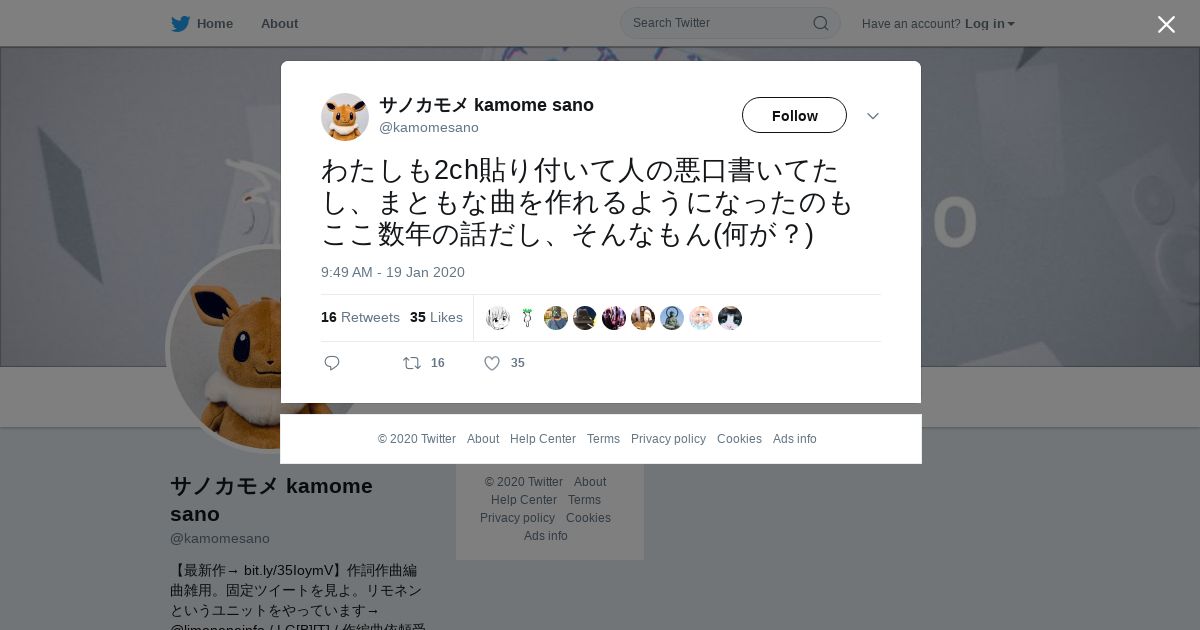Open Privacy policy in the modal footer
The height and width of the screenshot is (630, 1200).
(x=668, y=439)
